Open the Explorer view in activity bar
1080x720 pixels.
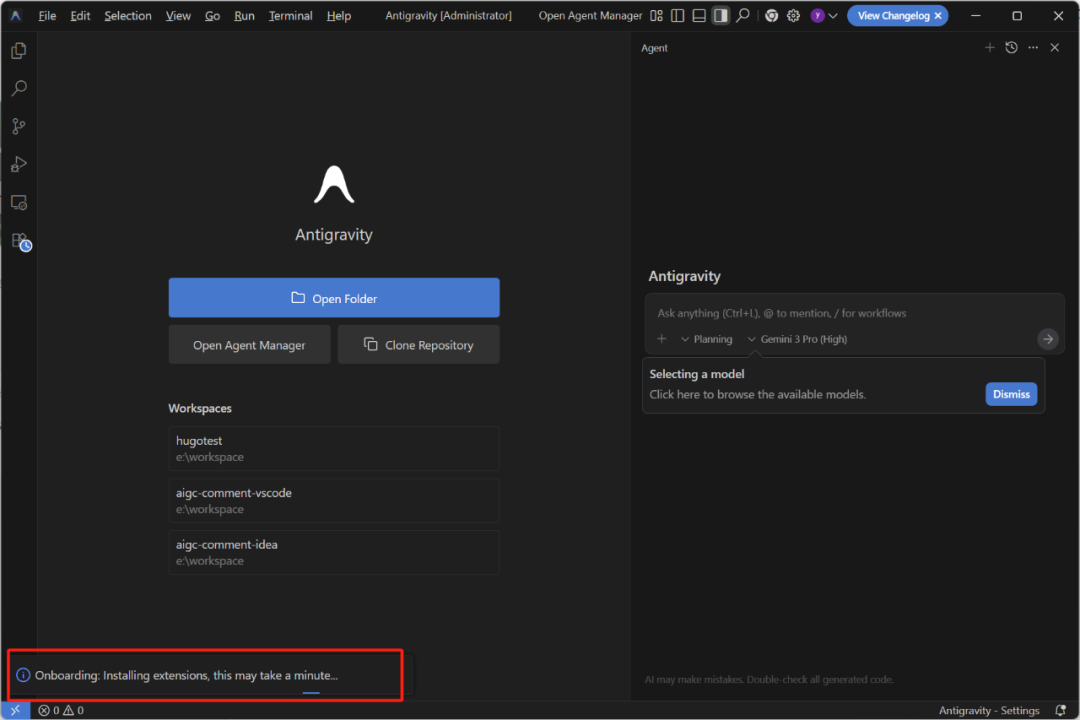pyautogui.click(x=19, y=50)
